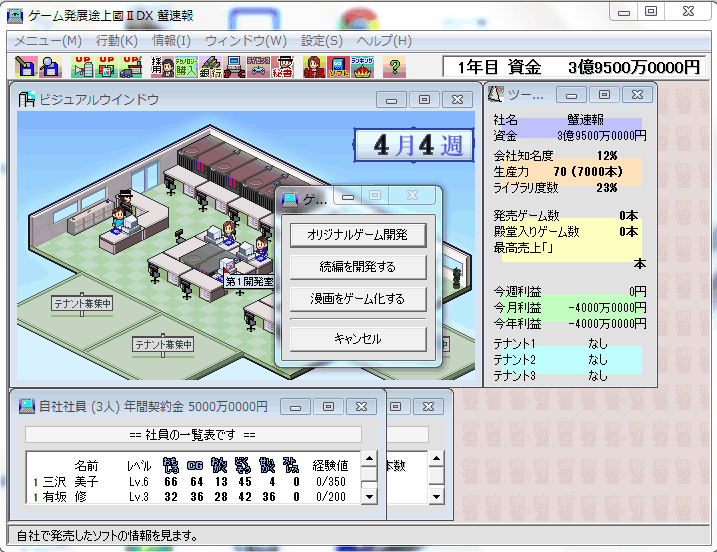Click the 4月4週 date display
The height and width of the screenshot is (552, 717).
click(x=414, y=145)
